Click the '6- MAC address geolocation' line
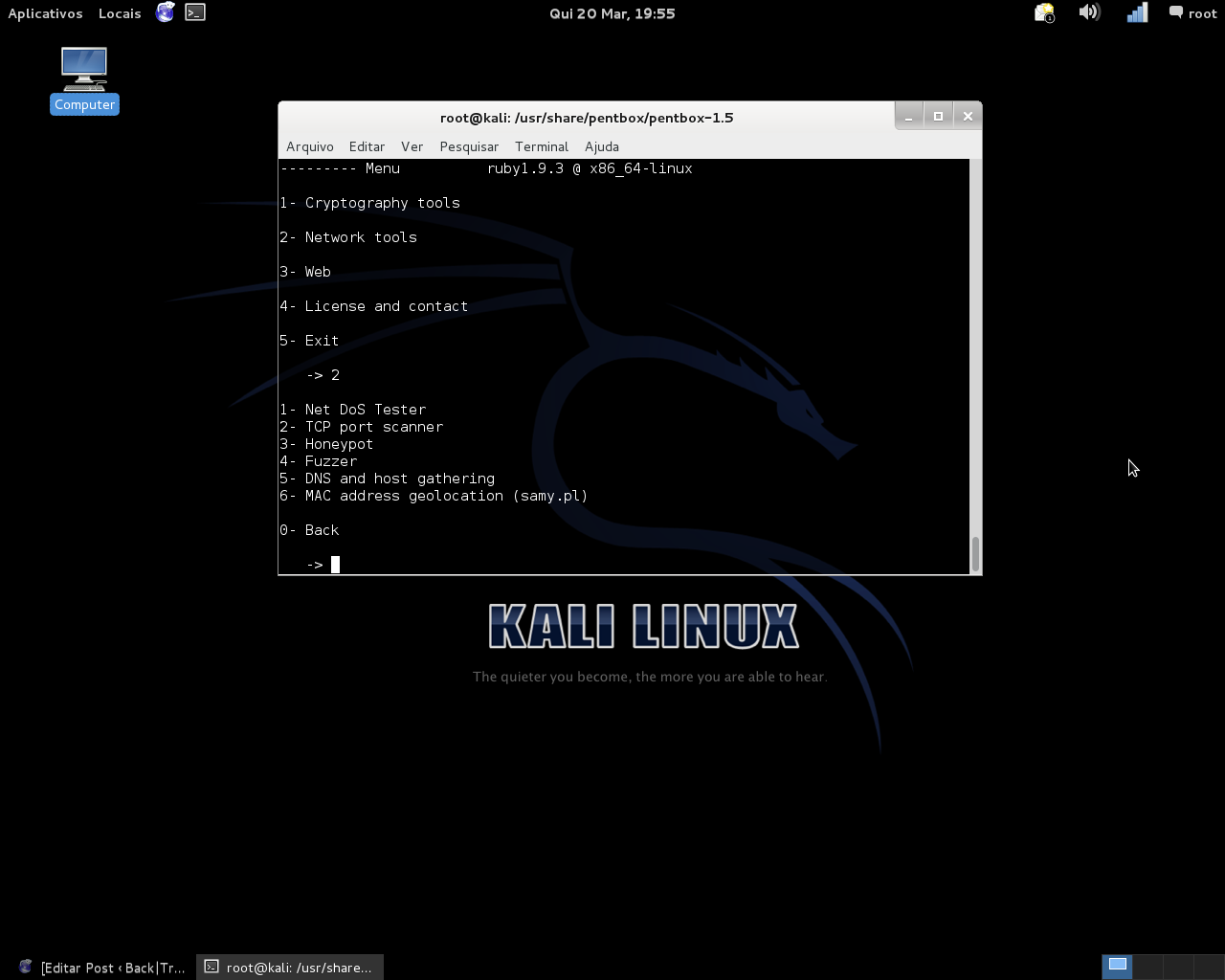The image size is (1225, 980). point(434,496)
